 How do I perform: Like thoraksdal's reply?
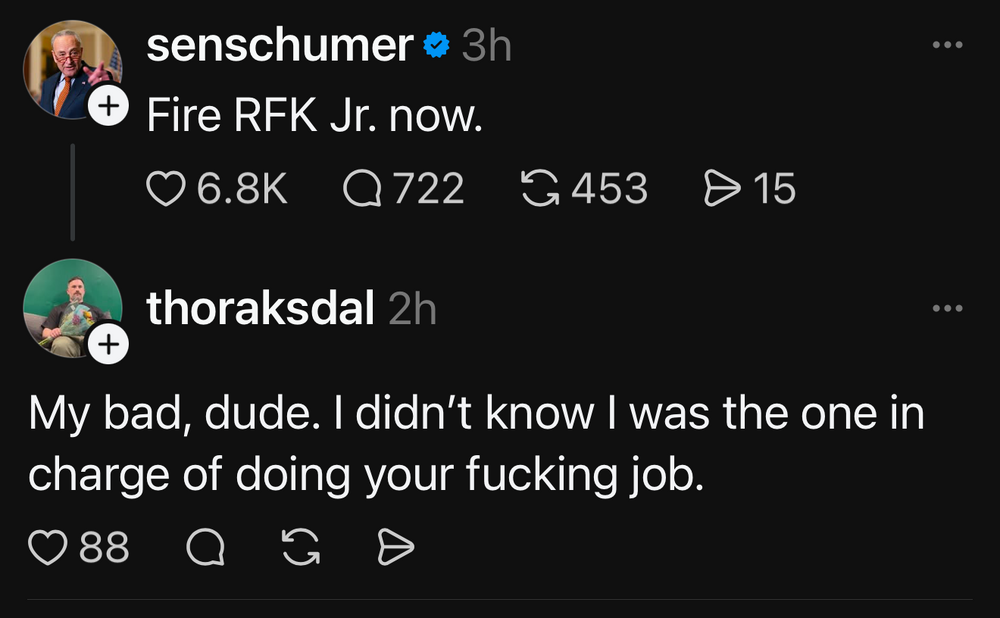[x=47, y=546]
